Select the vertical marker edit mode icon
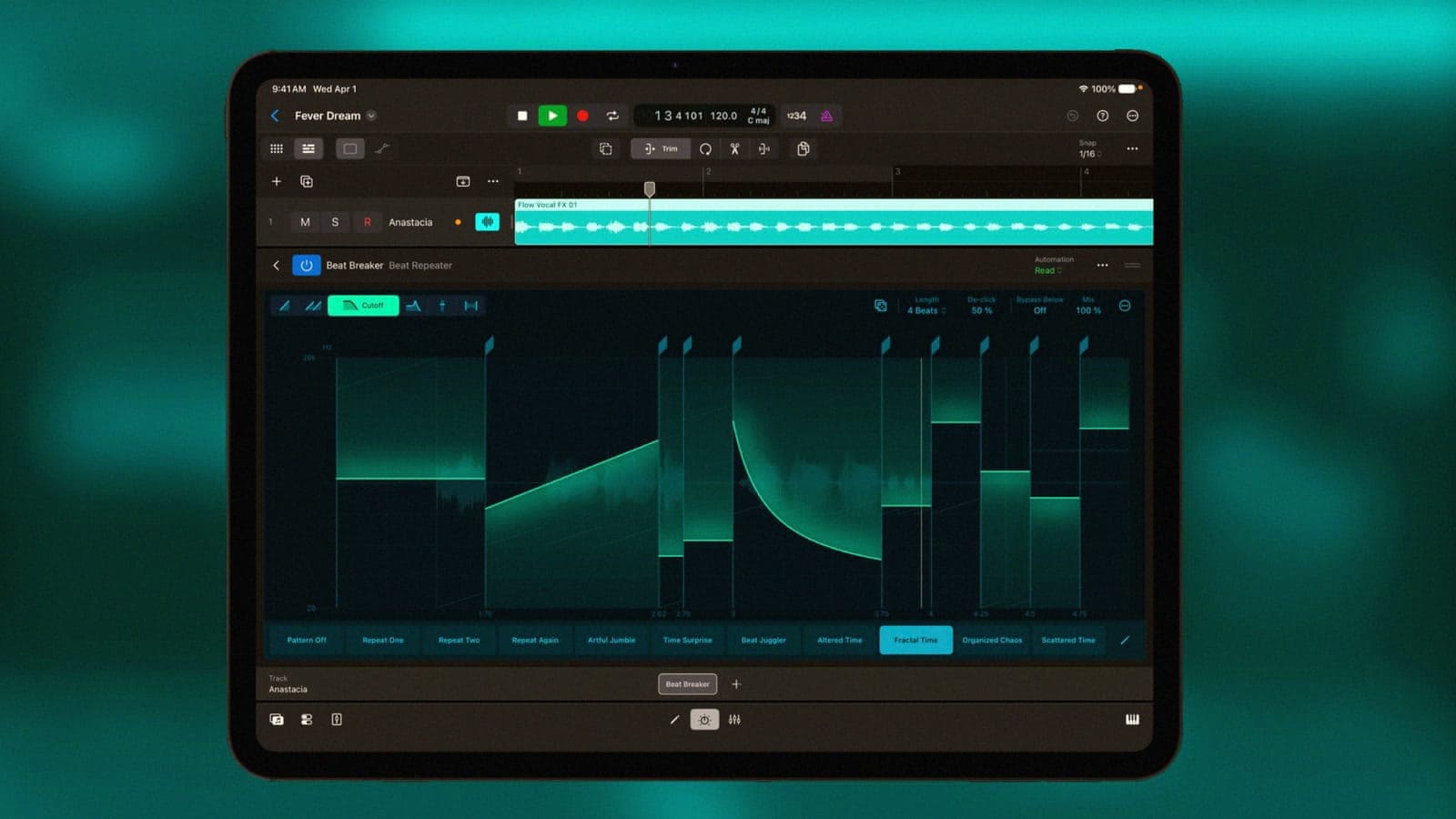 (x=442, y=306)
